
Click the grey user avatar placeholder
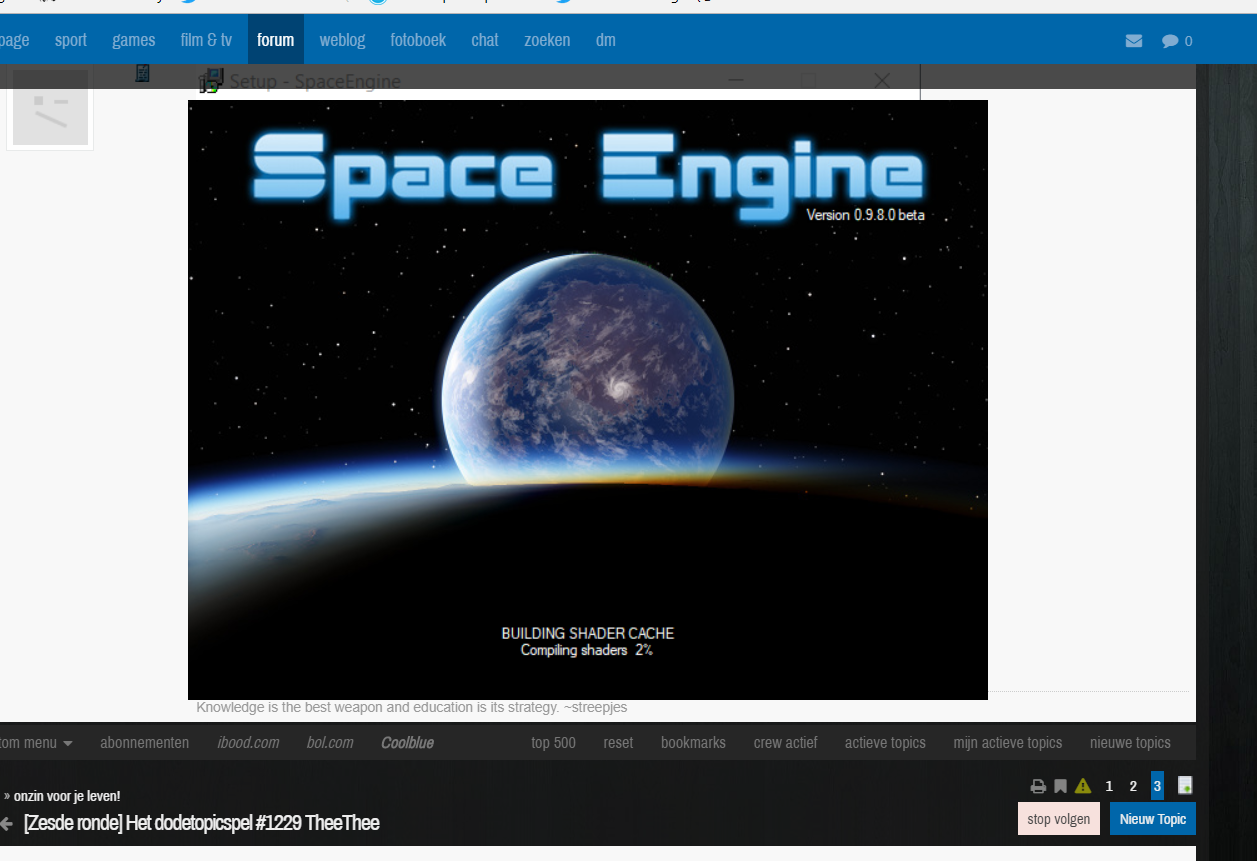tap(50, 108)
